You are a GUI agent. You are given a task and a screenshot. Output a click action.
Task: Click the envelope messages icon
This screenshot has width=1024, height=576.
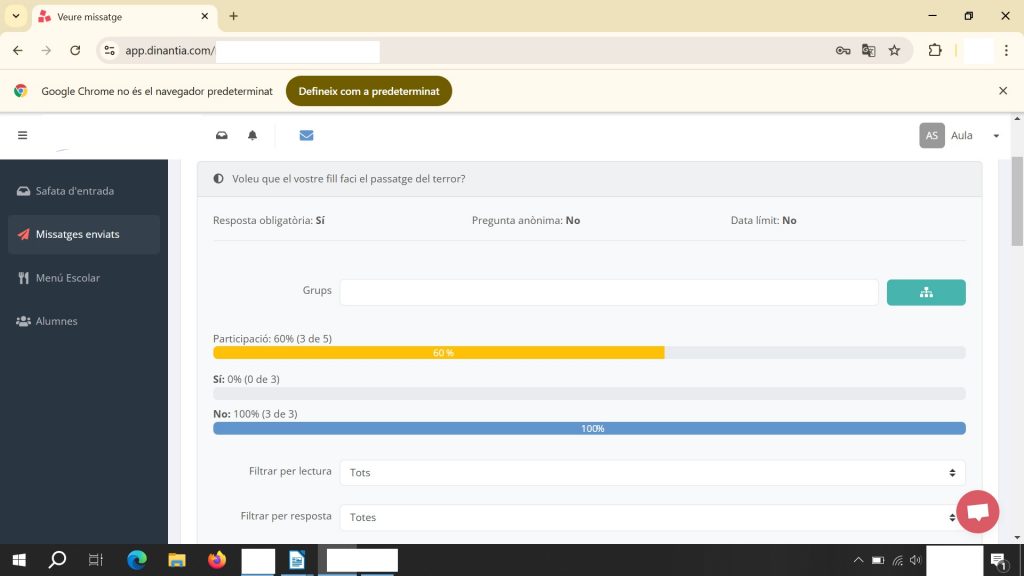[x=306, y=136]
